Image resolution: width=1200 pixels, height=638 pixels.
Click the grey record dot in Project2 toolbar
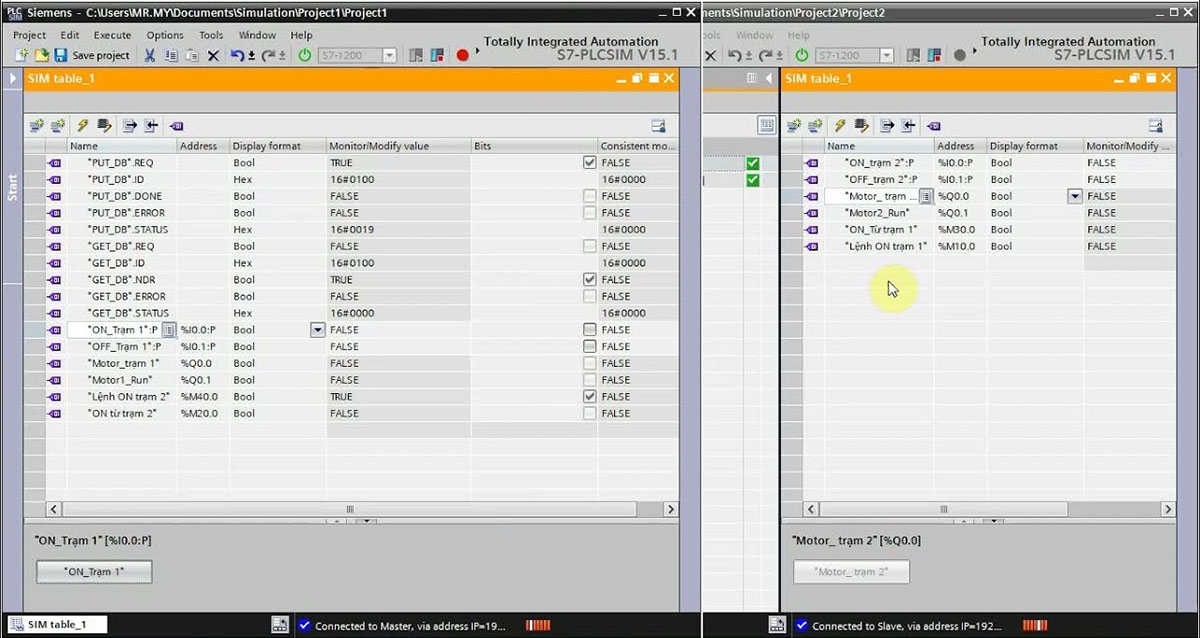tap(960, 55)
